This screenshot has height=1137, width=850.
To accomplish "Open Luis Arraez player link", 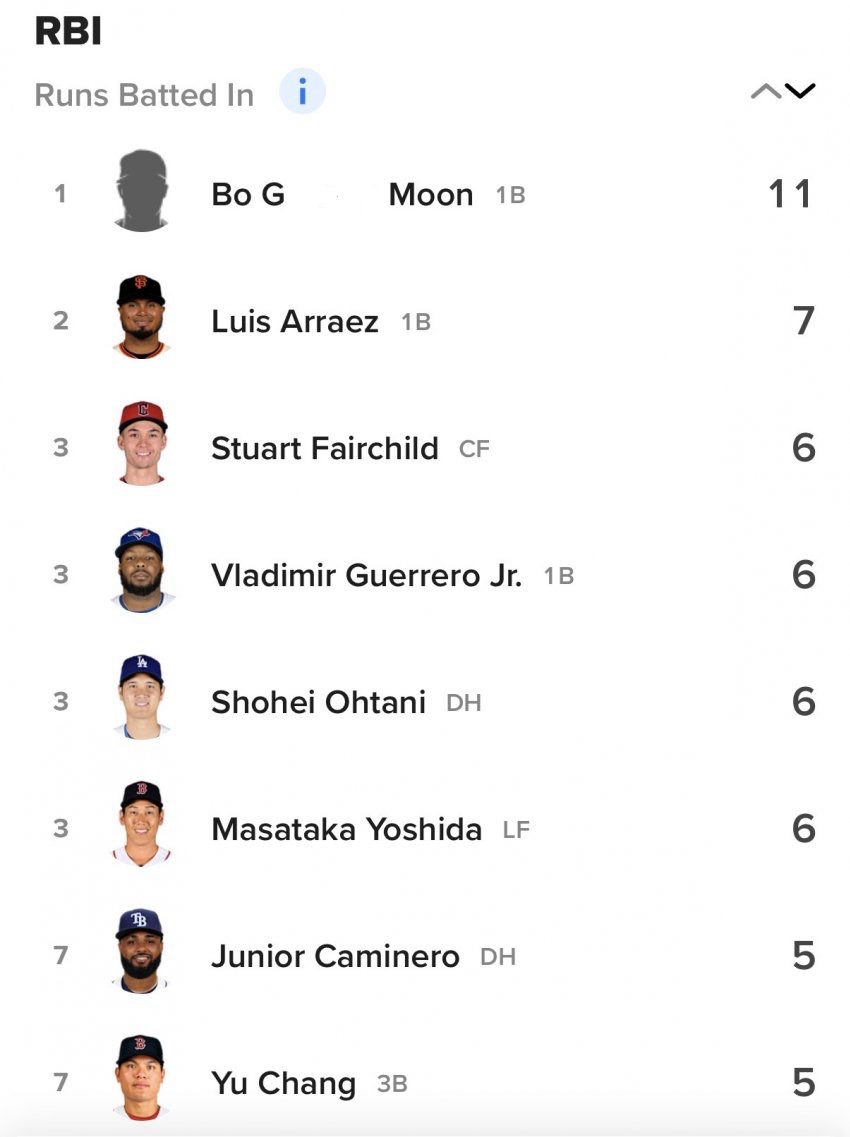I will 295,321.
